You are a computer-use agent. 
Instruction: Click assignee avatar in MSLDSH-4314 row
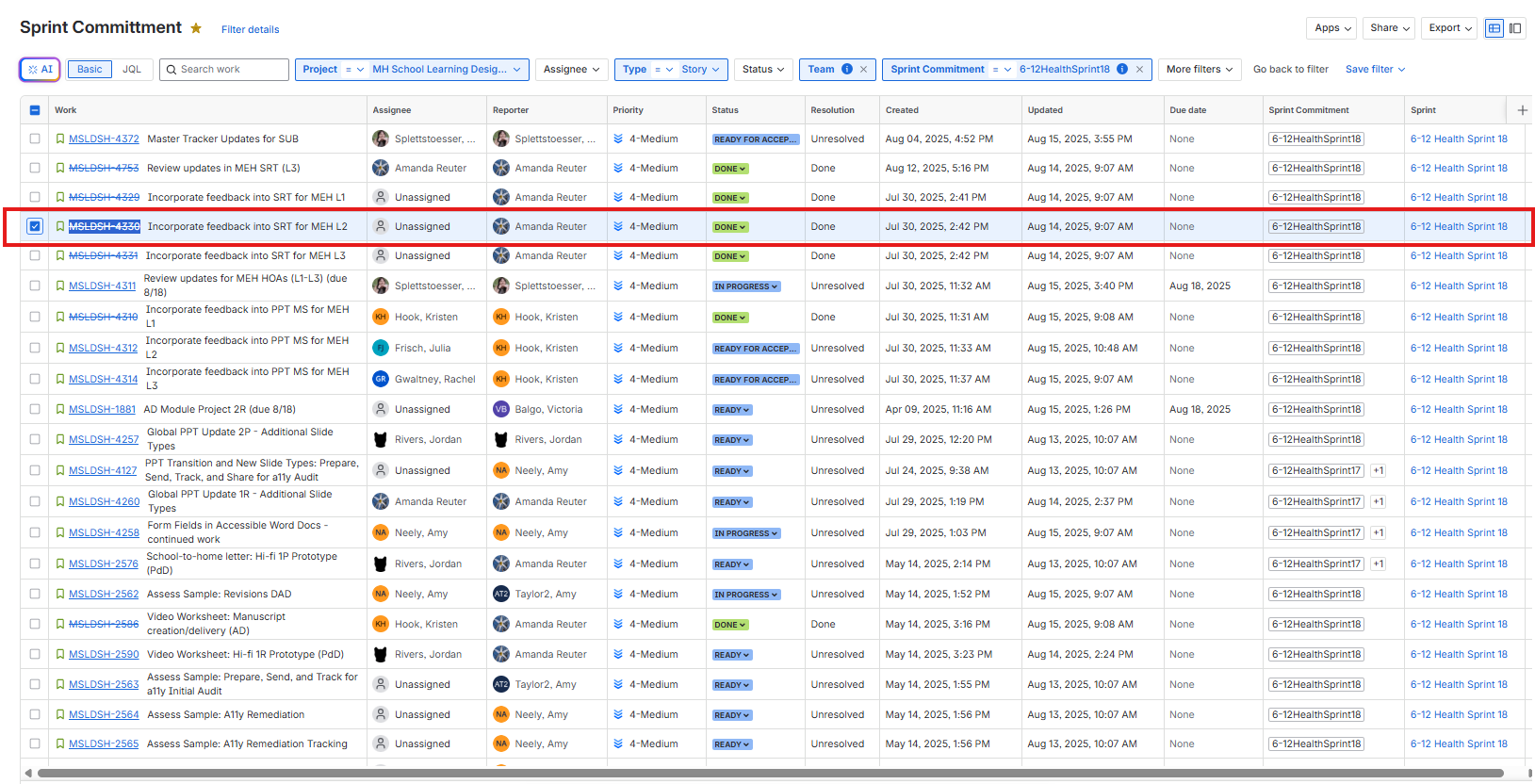(x=381, y=379)
